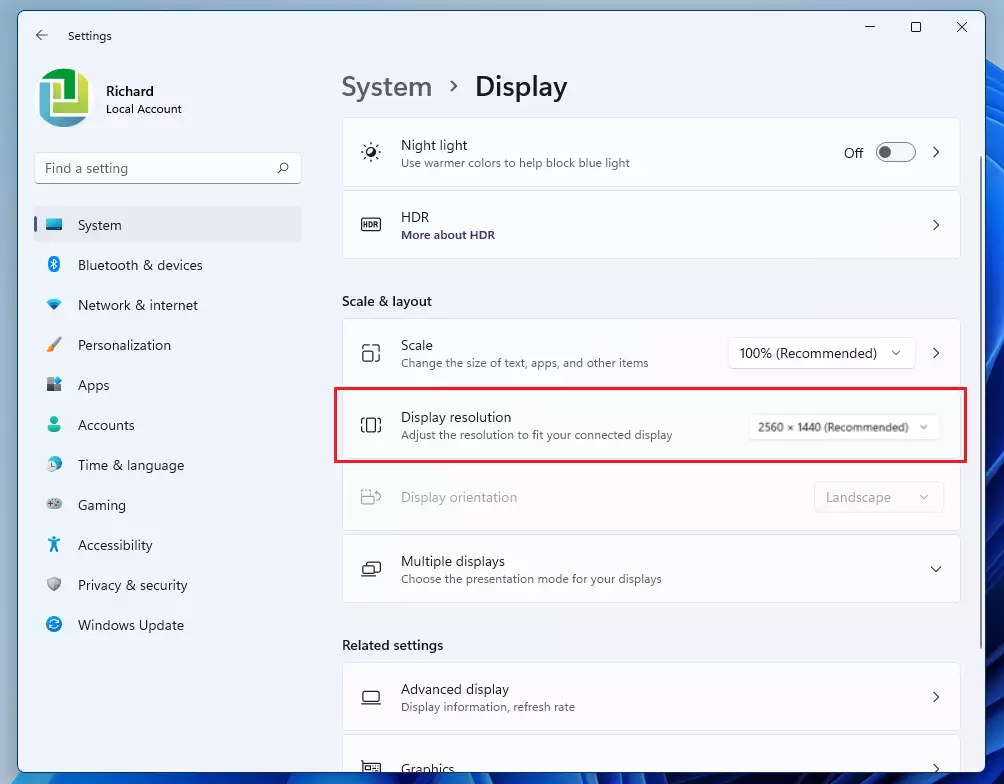Click the HDR badge icon
Image resolution: width=1004 pixels, height=784 pixels.
coord(371,224)
